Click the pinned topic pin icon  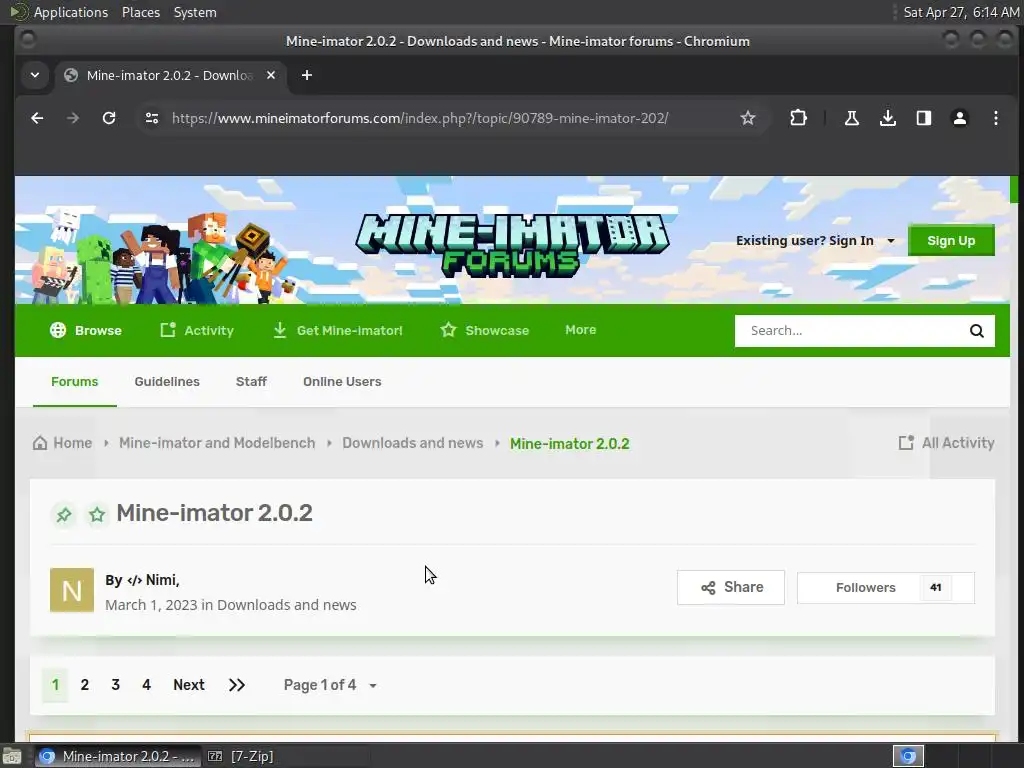[63, 515]
